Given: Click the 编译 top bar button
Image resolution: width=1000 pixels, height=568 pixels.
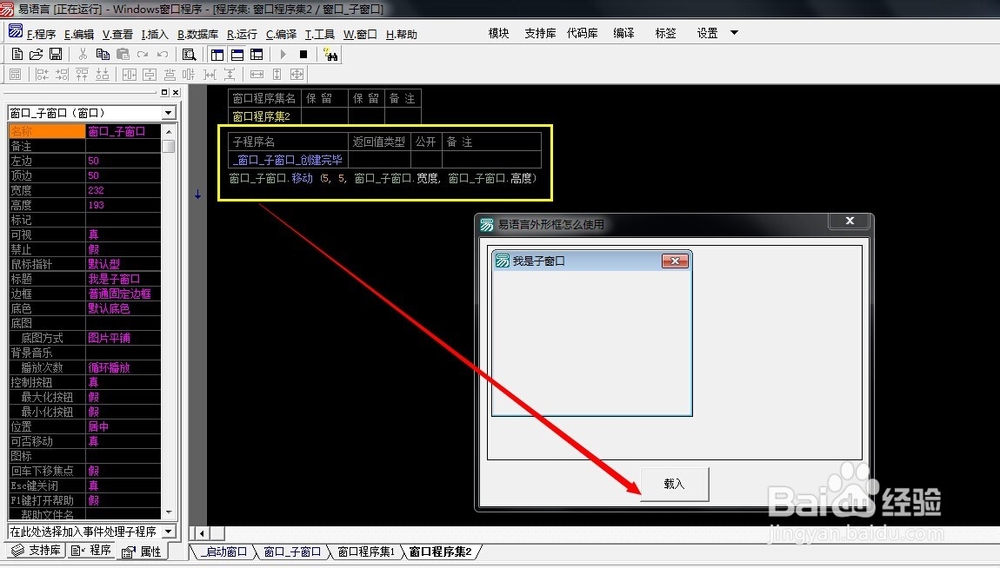Looking at the screenshot, I should [x=624, y=33].
